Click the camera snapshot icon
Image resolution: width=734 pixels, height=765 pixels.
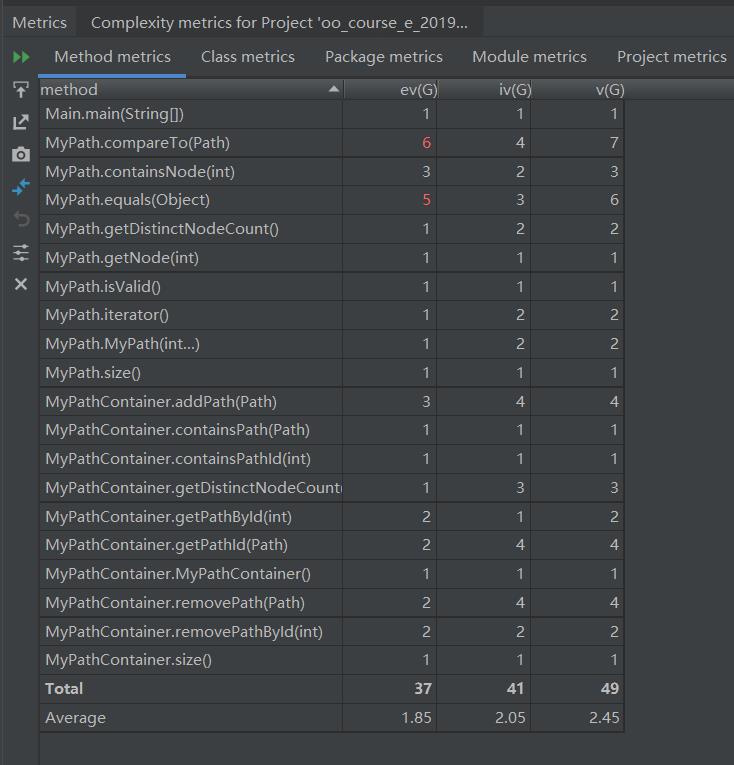pos(21,155)
